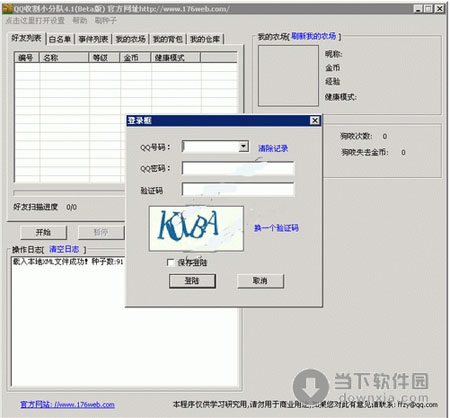The height and width of the screenshot is (418, 450).
Task: Switch to the 白名单 tab
Action: 60,39
